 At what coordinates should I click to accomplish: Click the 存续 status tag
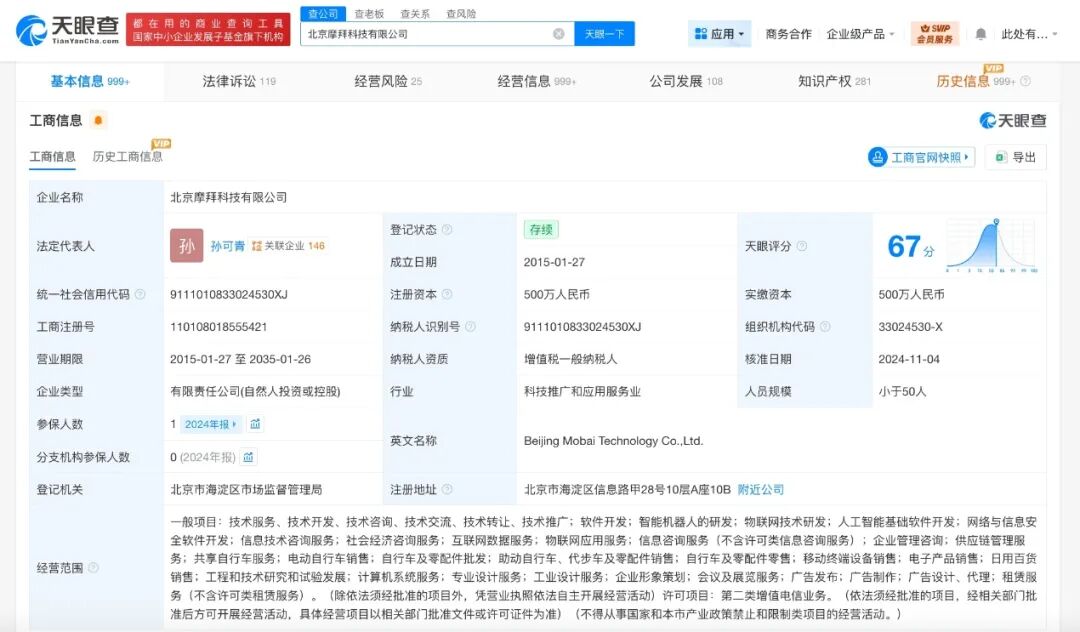541,229
